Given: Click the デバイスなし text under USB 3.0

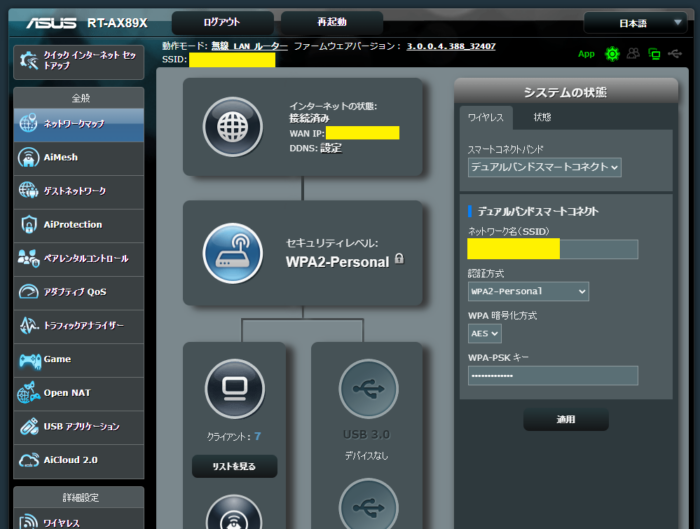Looking at the screenshot, I should pyautogui.click(x=366, y=456).
